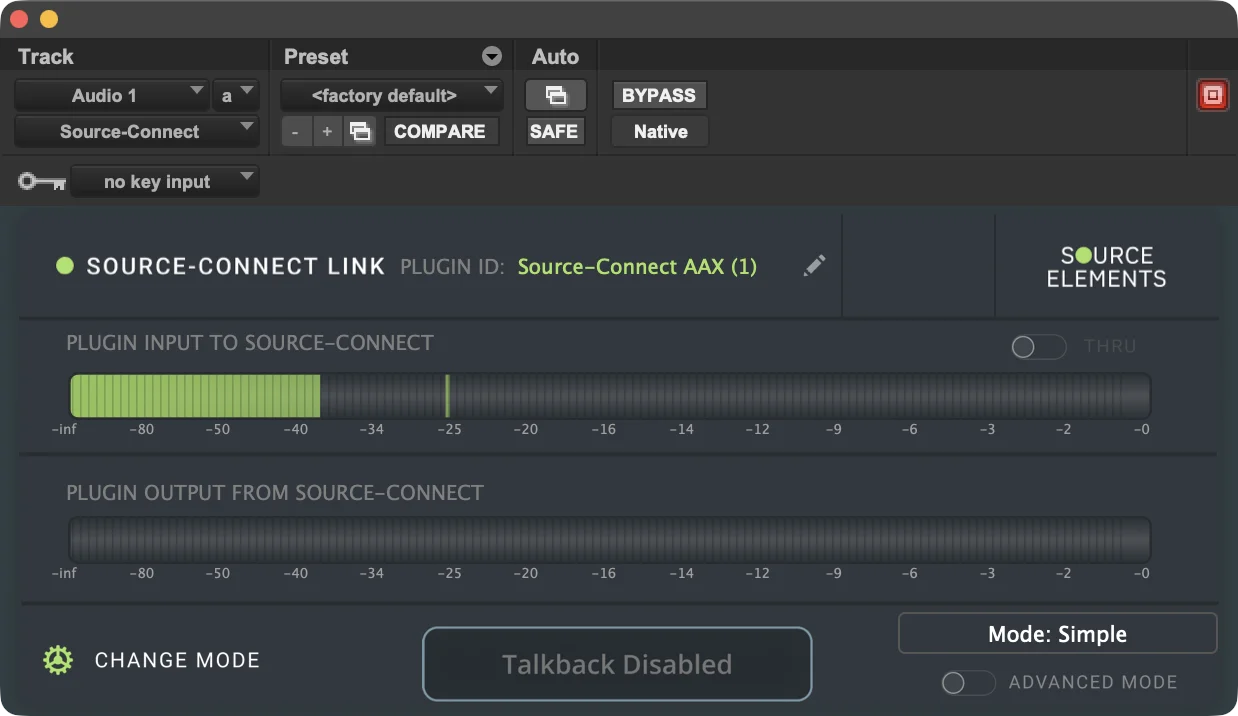Open the Audio 1 track selector dropdown
The width and height of the screenshot is (1238, 716).
tap(112, 96)
